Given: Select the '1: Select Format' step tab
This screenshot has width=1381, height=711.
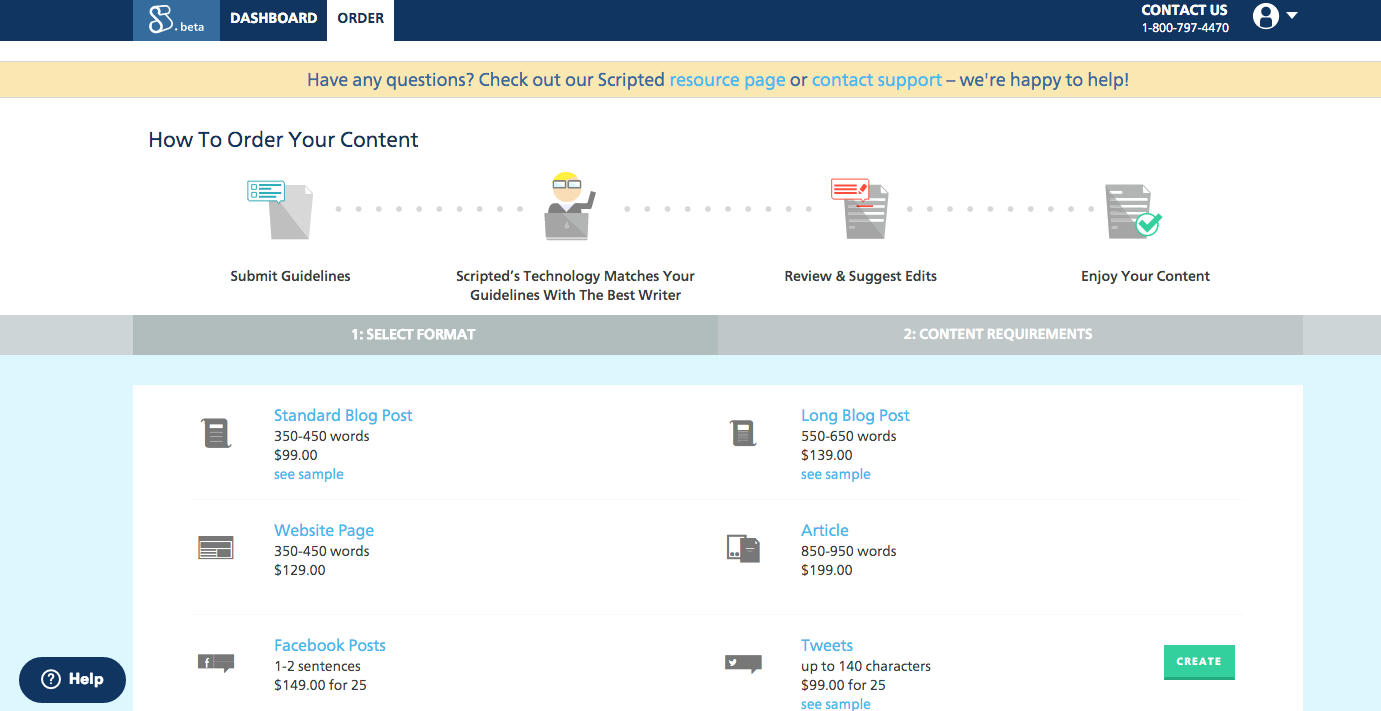Looking at the screenshot, I should click(425, 335).
